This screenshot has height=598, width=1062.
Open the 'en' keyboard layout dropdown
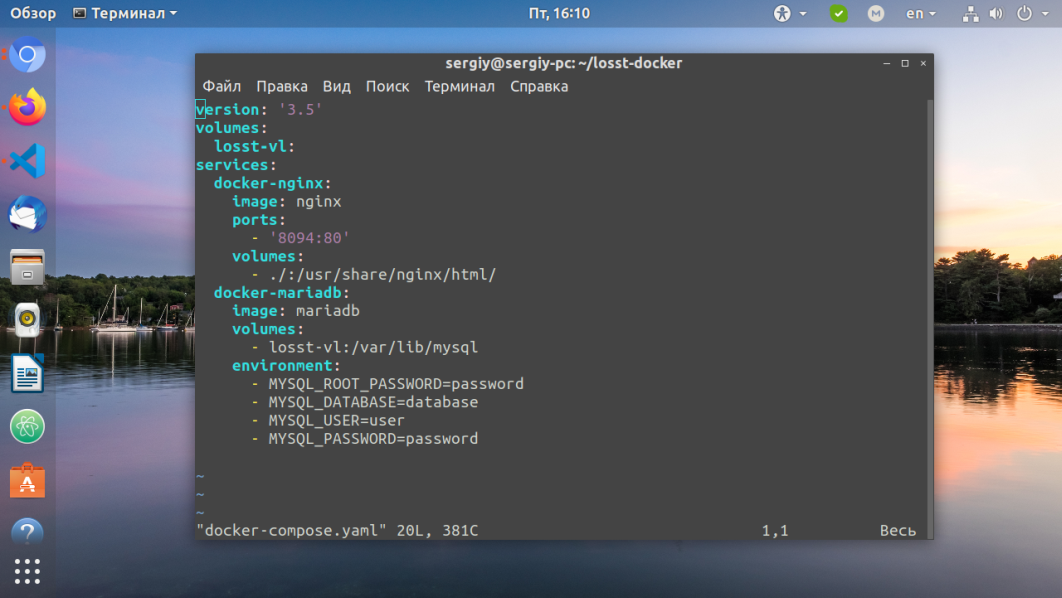point(920,14)
